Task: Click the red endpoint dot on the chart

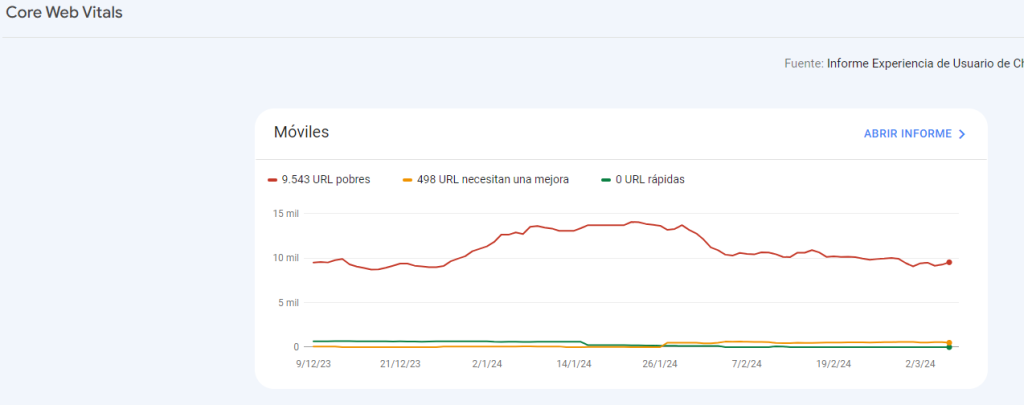Action: coord(949,262)
